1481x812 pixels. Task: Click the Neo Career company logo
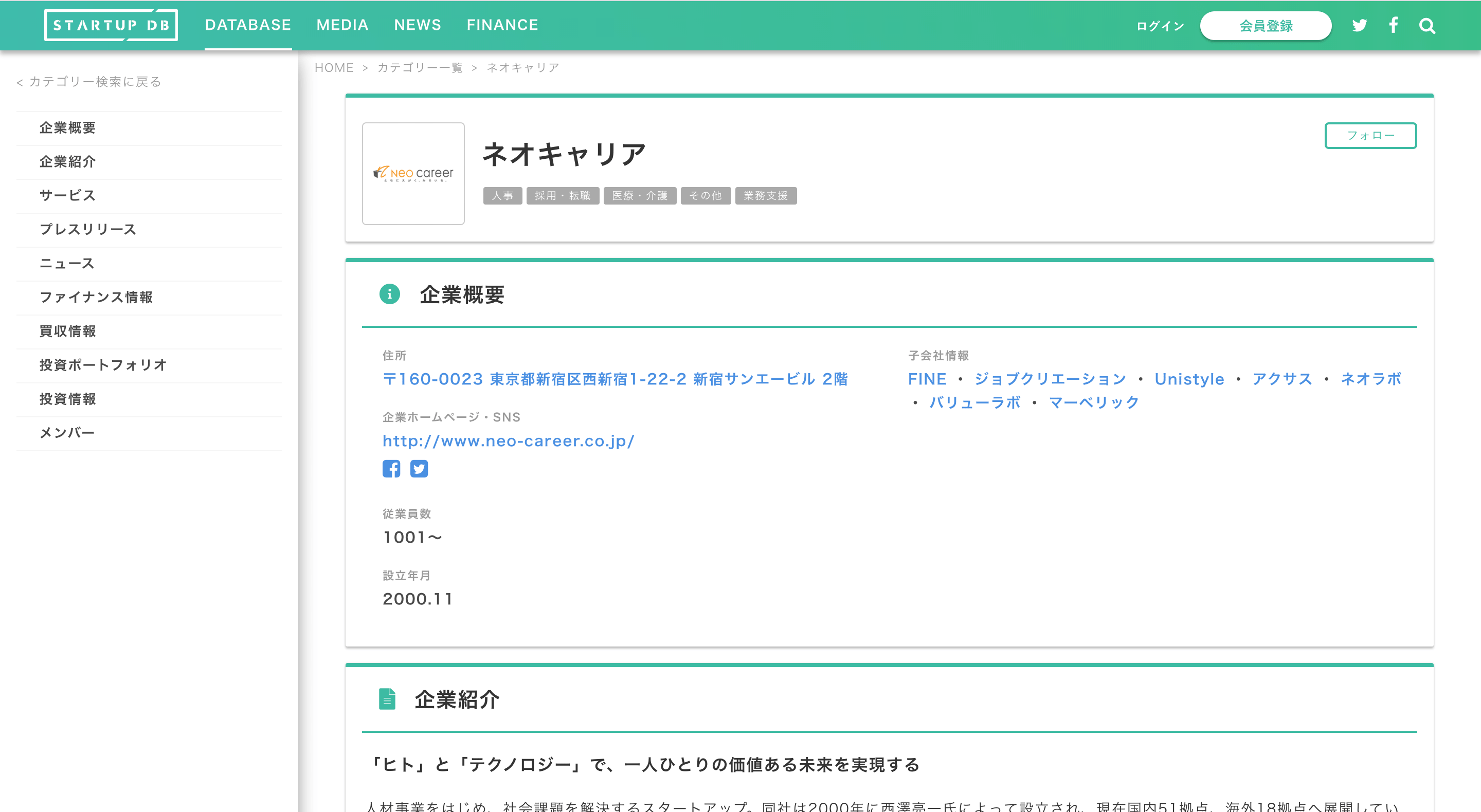(413, 174)
